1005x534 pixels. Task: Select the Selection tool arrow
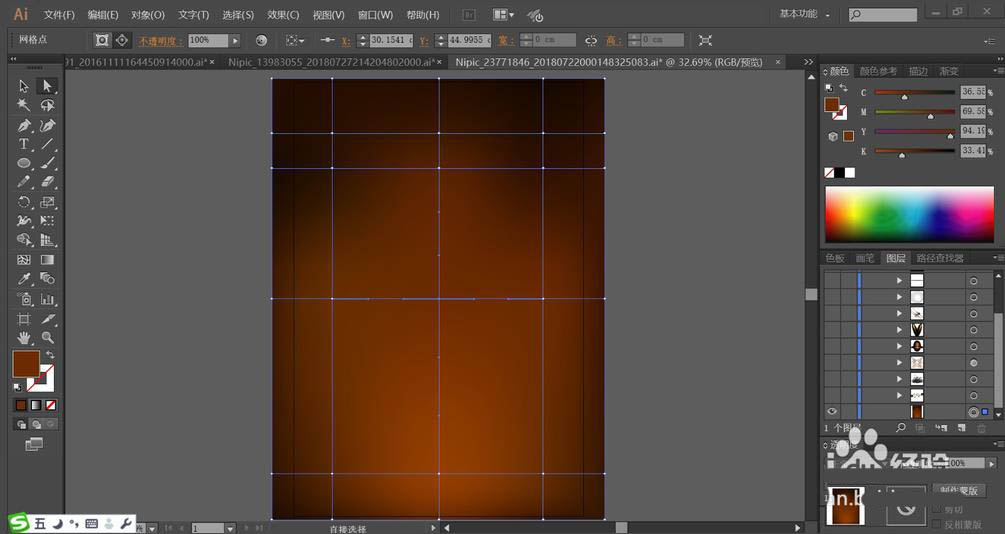coord(24,85)
